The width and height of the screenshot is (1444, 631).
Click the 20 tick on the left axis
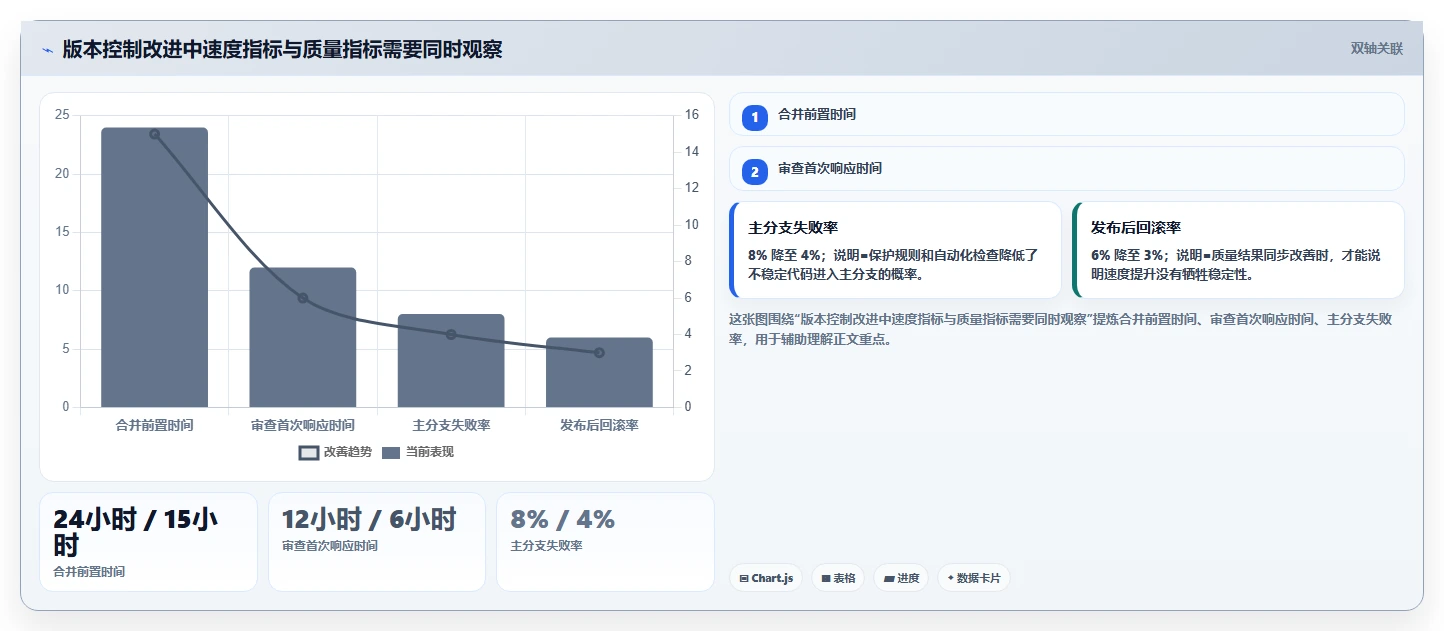(x=62, y=174)
